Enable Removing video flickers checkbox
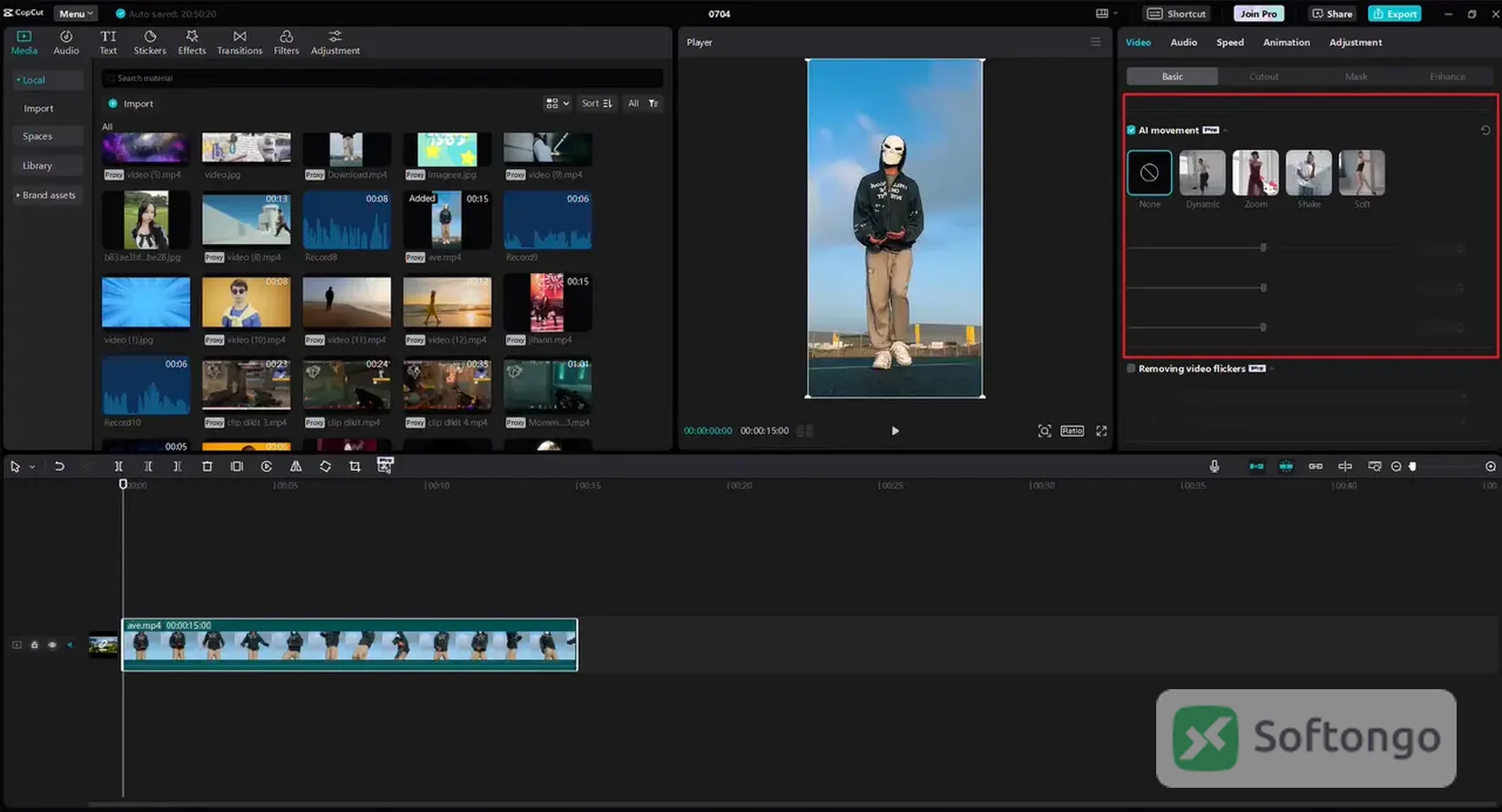The height and width of the screenshot is (812, 1502). click(x=1131, y=368)
